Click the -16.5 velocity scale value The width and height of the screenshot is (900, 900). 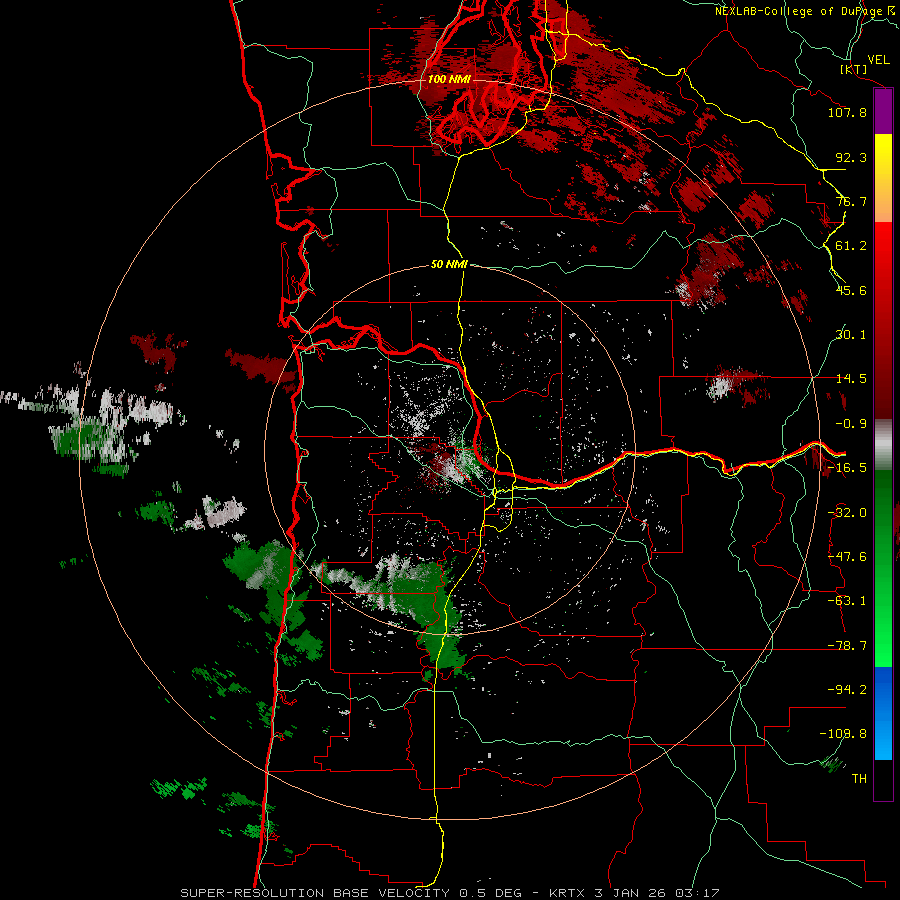click(x=847, y=468)
